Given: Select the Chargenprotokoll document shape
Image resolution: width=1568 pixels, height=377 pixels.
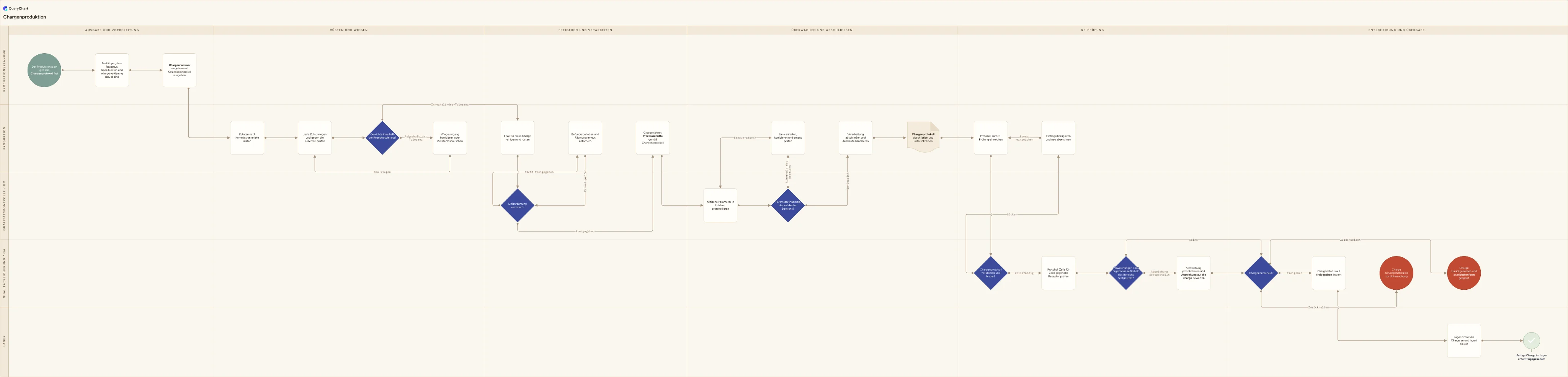Looking at the screenshot, I should point(923,138).
